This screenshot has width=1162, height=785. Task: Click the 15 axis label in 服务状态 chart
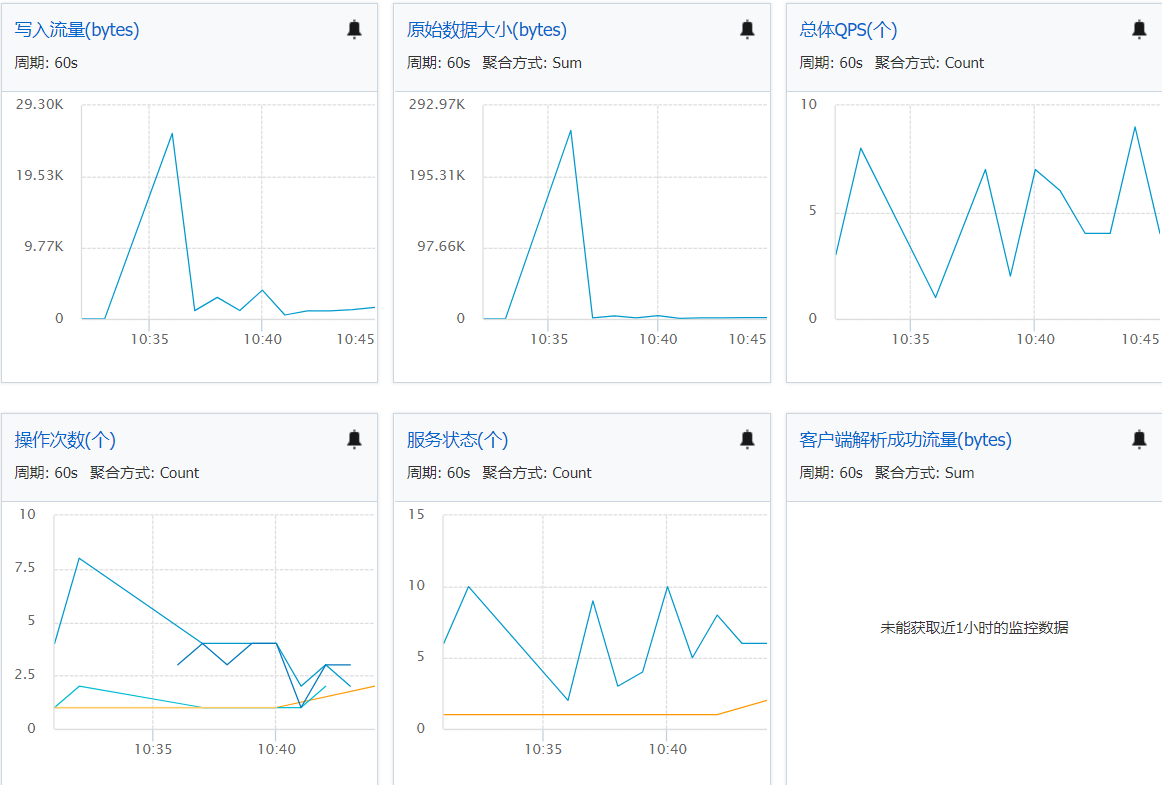point(416,514)
